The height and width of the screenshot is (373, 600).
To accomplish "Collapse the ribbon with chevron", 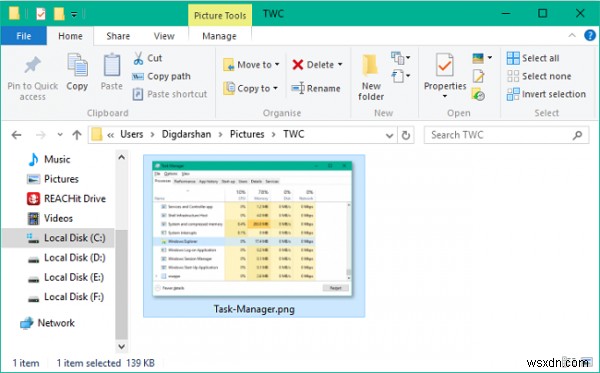I will (572, 36).
